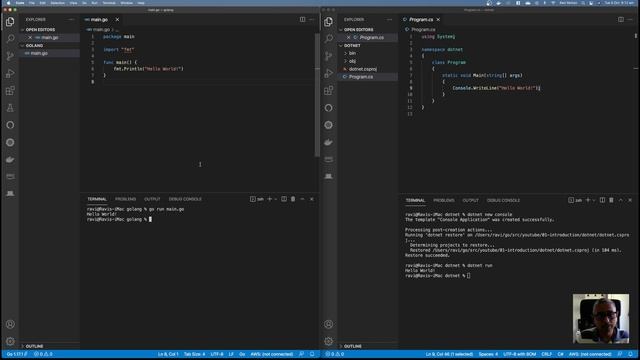This screenshot has height=360, width=640.
Task: Collapse Open Editors section in left window
Action: coord(40,30)
